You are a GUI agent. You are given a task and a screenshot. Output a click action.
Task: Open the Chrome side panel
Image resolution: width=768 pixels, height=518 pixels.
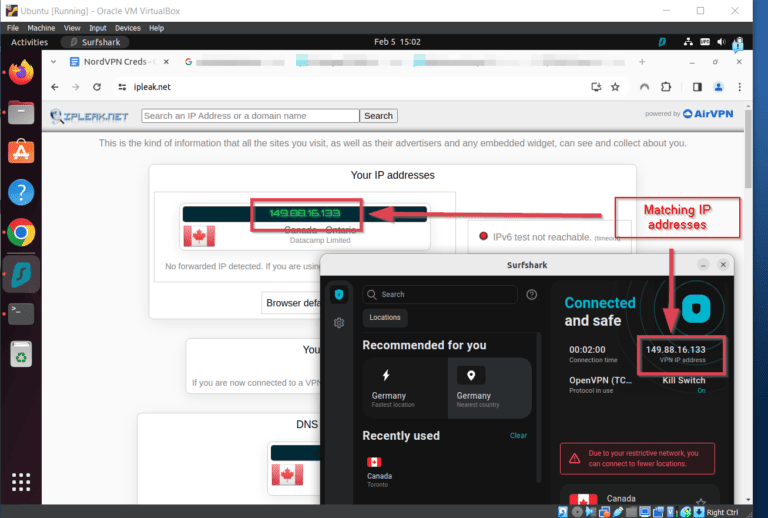click(x=697, y=87)
